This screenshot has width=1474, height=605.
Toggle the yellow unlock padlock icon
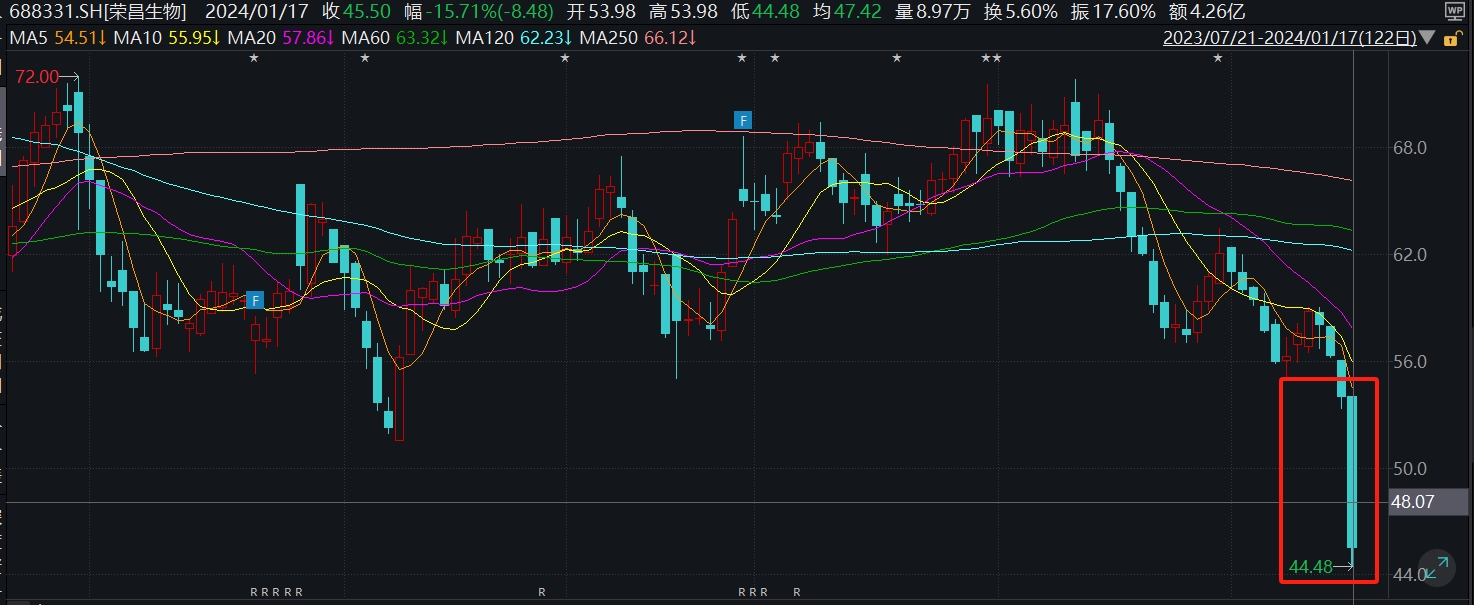(1462, 37)
